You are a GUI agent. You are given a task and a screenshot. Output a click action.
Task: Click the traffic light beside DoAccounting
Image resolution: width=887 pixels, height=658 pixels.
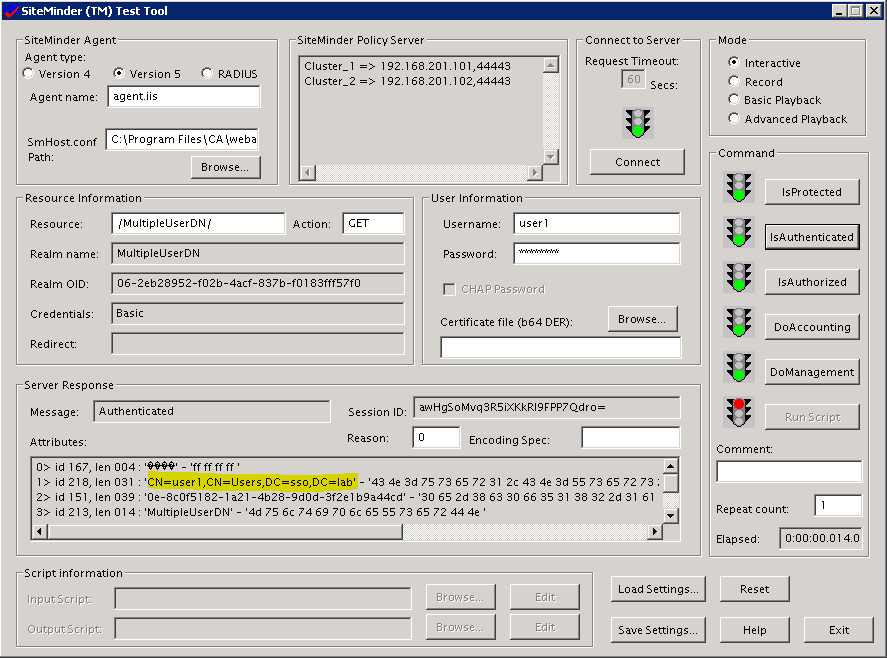pyautogui.click(x=739, y=322)
